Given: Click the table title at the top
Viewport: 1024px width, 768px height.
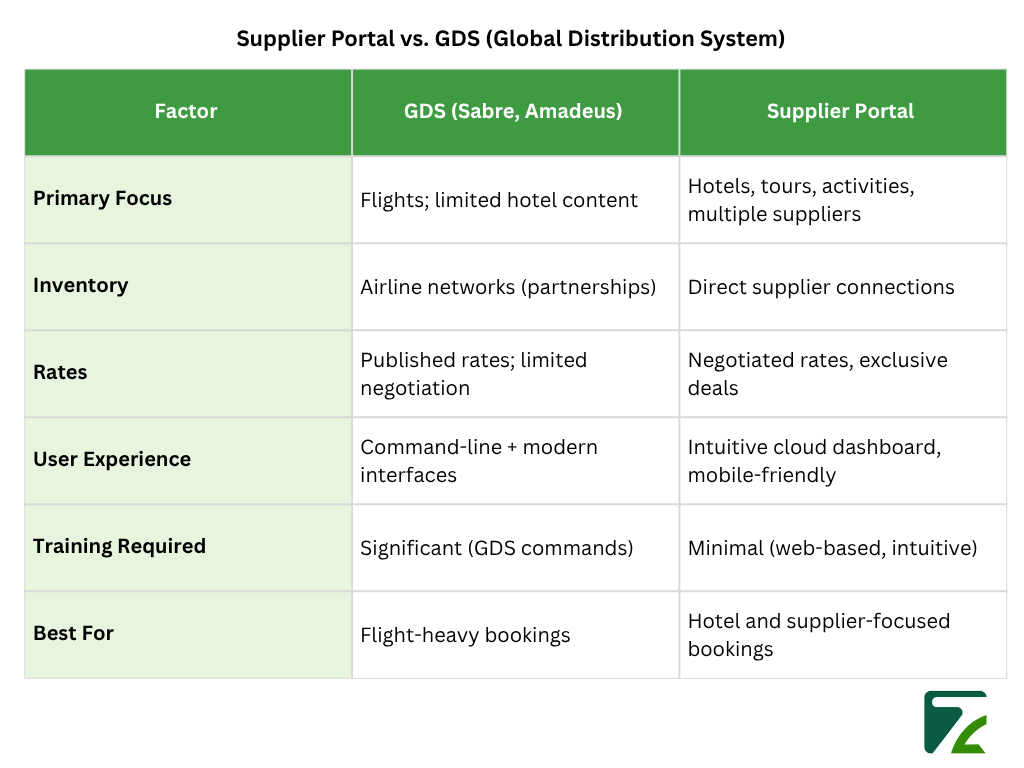Looking at the screenshot, I should 511,38.
